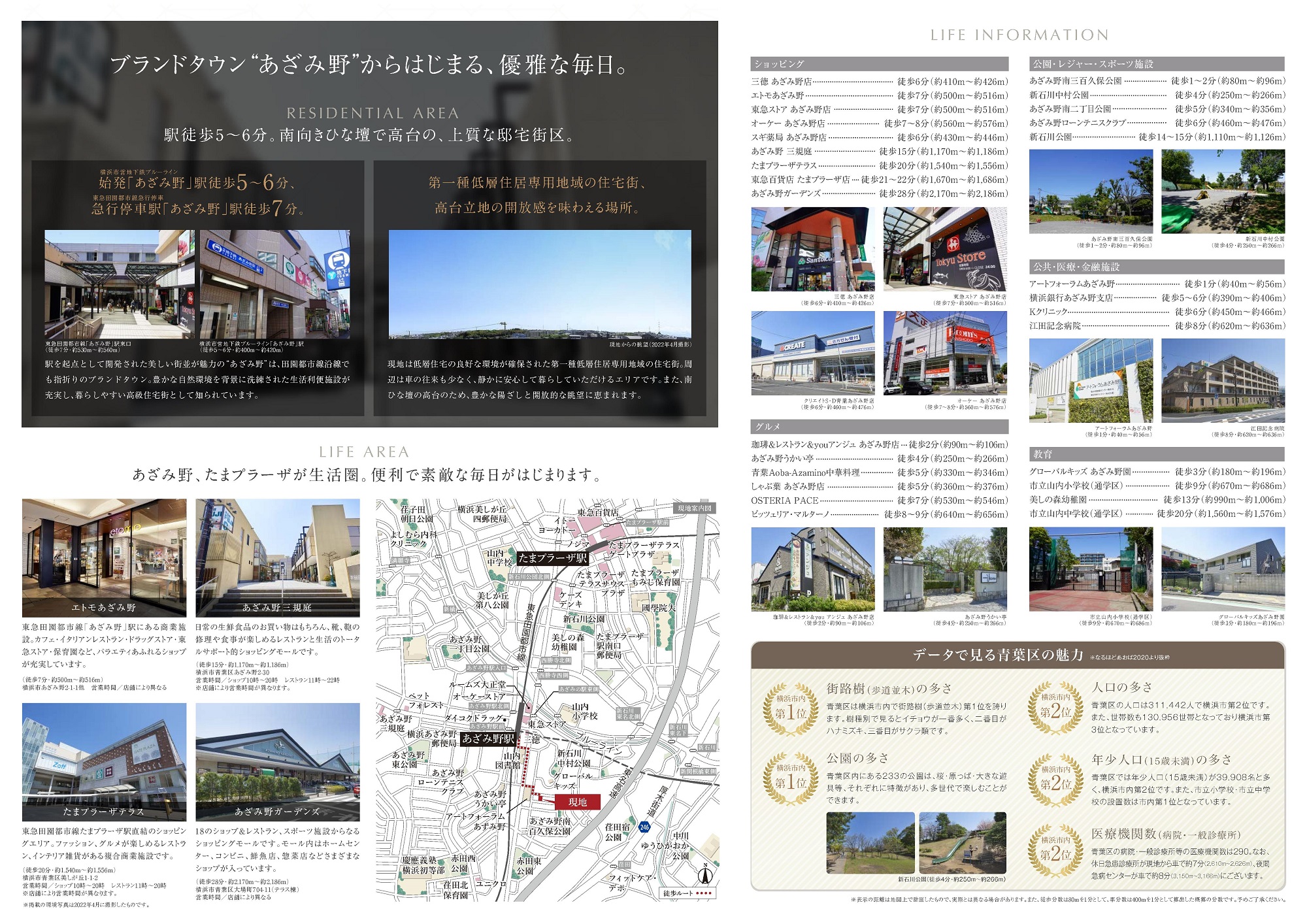Screen dimensions: 1307x924
Task: Select the 教育 section header
Action: tap(1157, 454)
